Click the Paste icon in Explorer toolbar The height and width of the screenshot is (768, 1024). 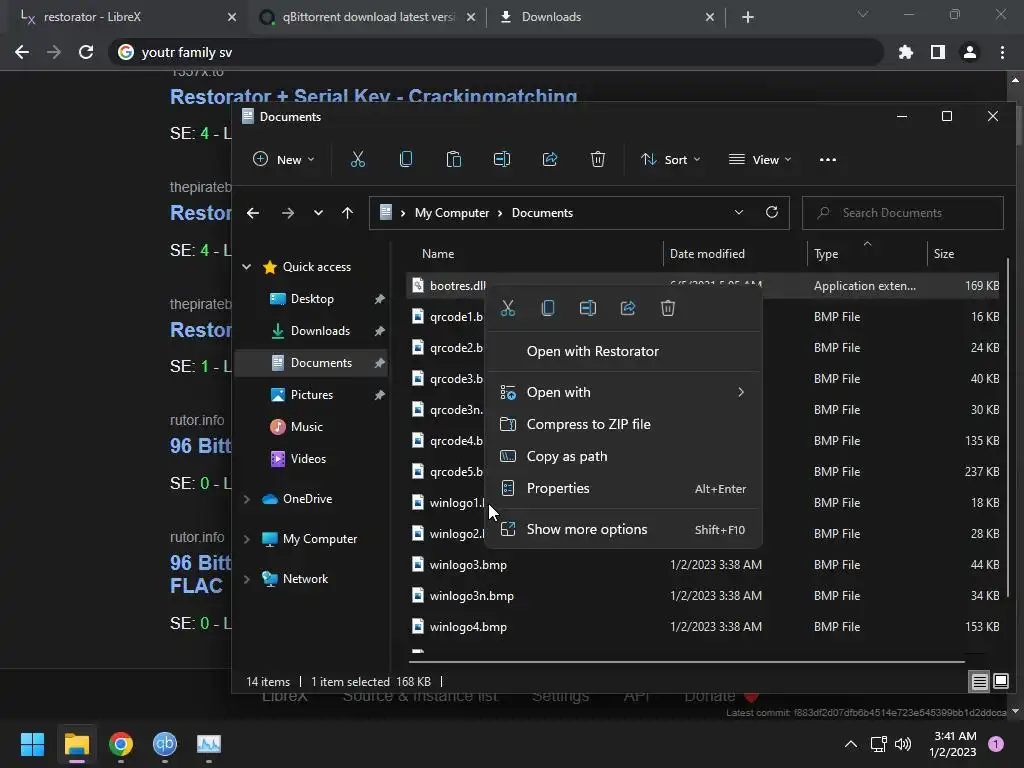[x=453, y=159]
